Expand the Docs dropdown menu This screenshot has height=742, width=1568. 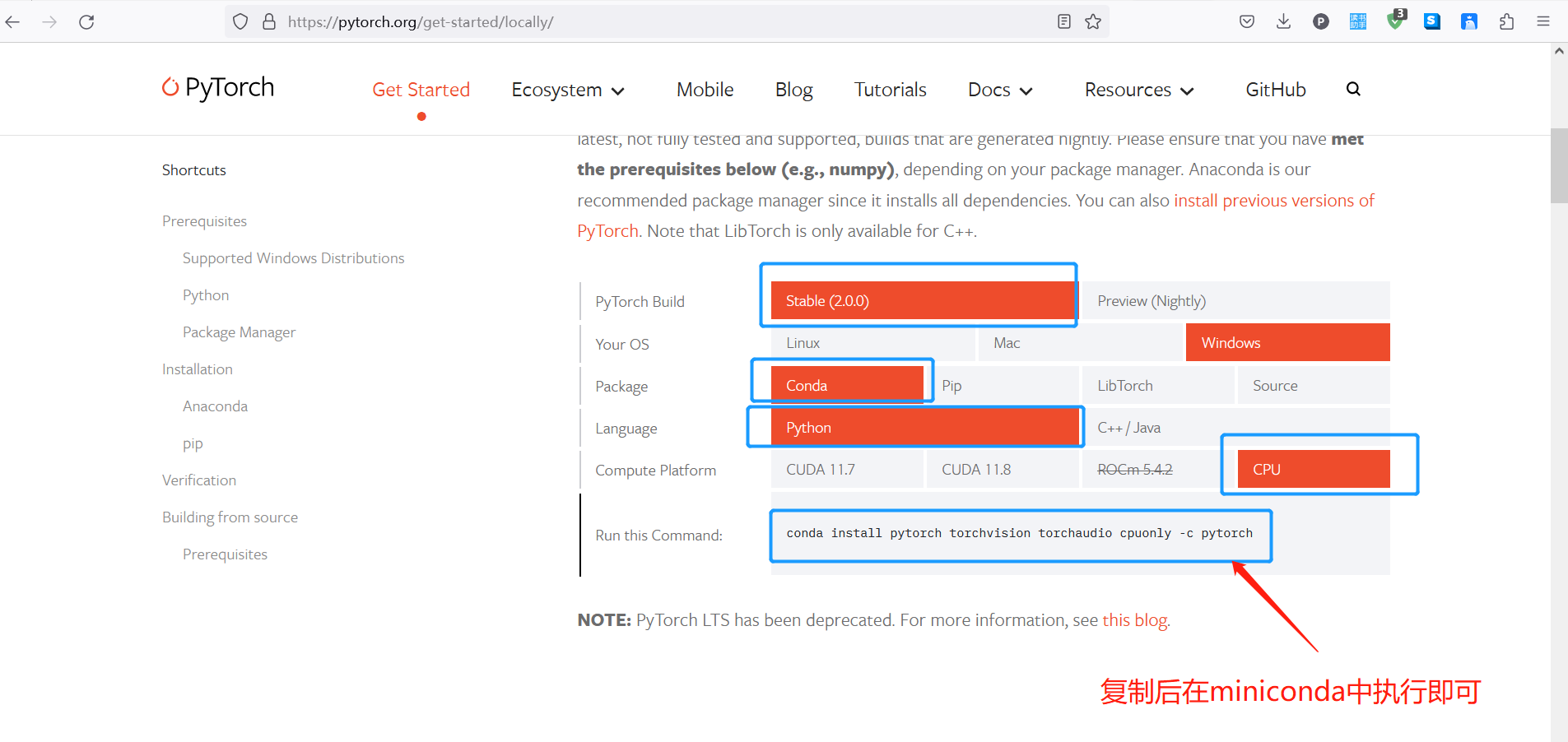pyautogui.click(x=1000, y=90)
